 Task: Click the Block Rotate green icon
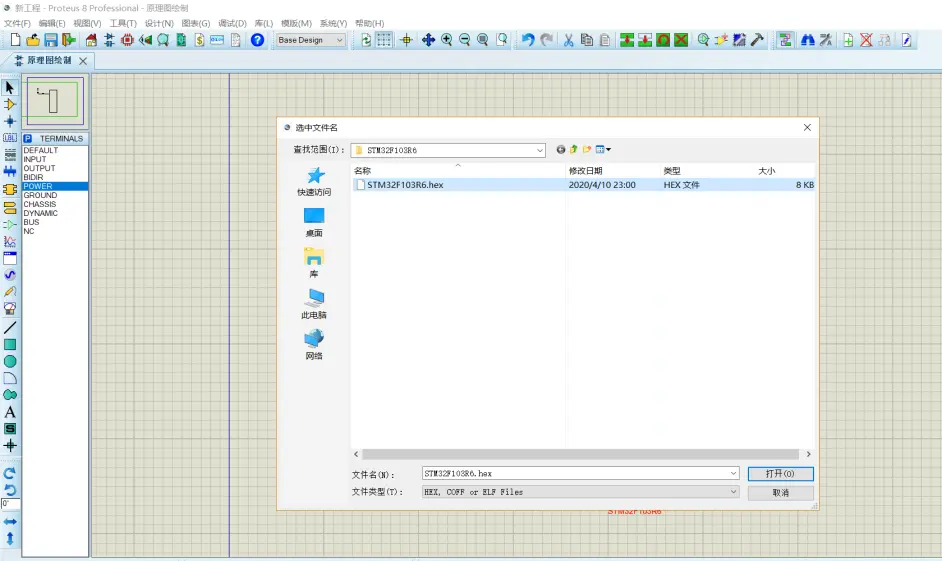(x=663, y=40)
